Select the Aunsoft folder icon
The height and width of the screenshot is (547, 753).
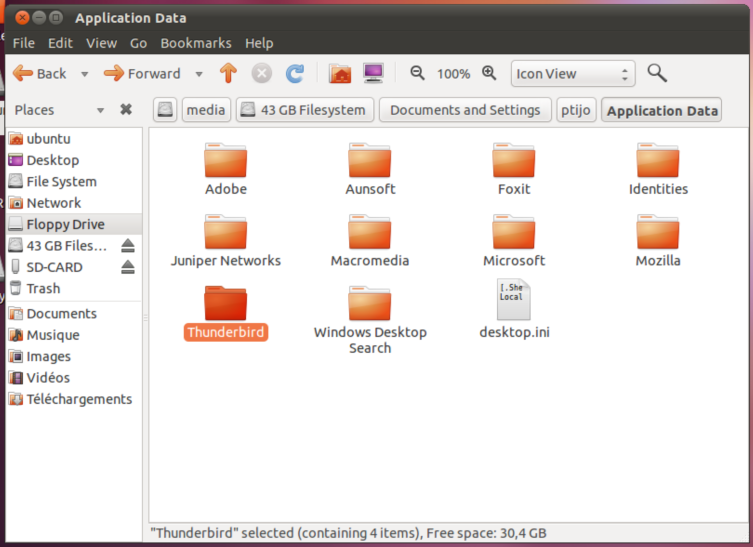point(369,161)
